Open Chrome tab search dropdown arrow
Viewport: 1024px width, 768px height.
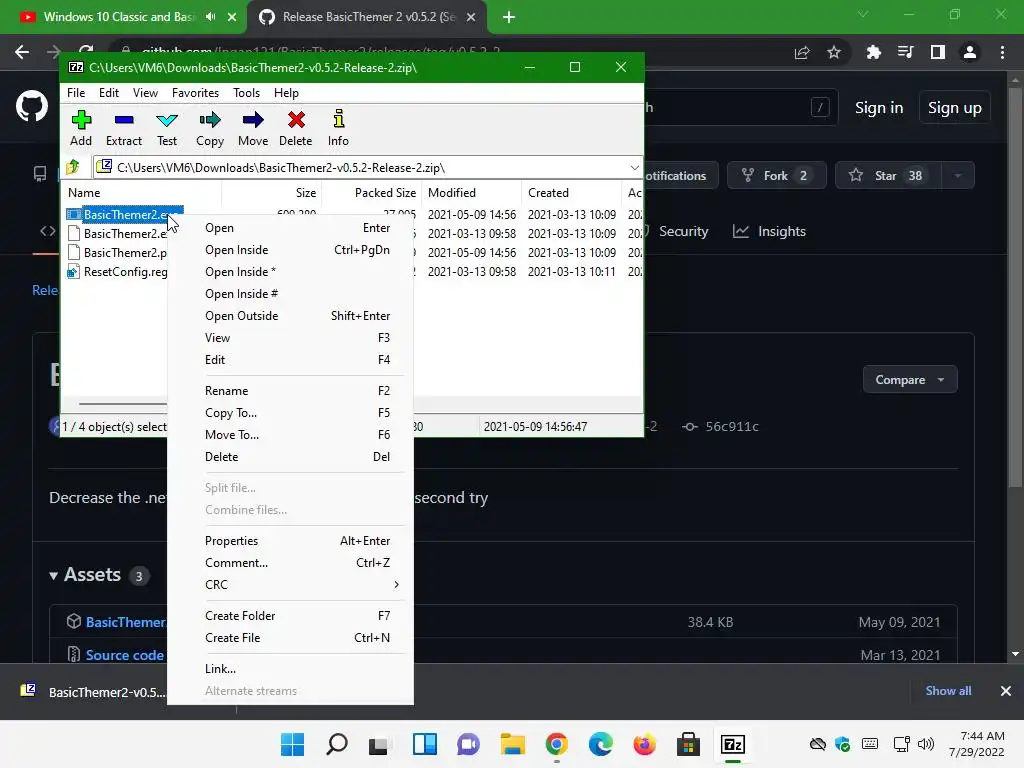(x=863, y=14)
